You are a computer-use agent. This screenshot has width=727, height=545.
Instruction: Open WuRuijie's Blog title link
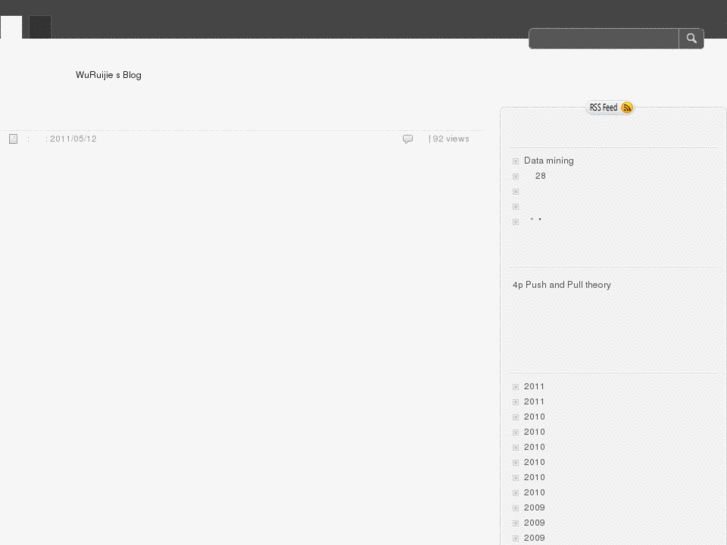108,75
